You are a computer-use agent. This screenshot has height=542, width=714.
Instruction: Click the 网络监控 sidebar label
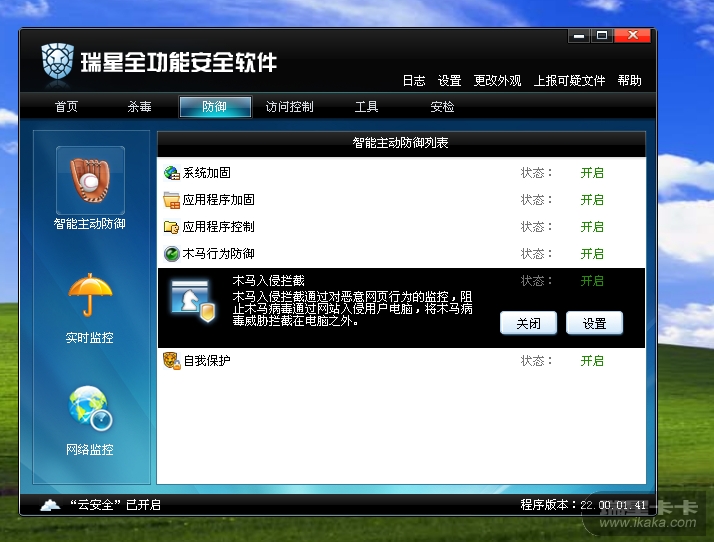pos(90,450)
